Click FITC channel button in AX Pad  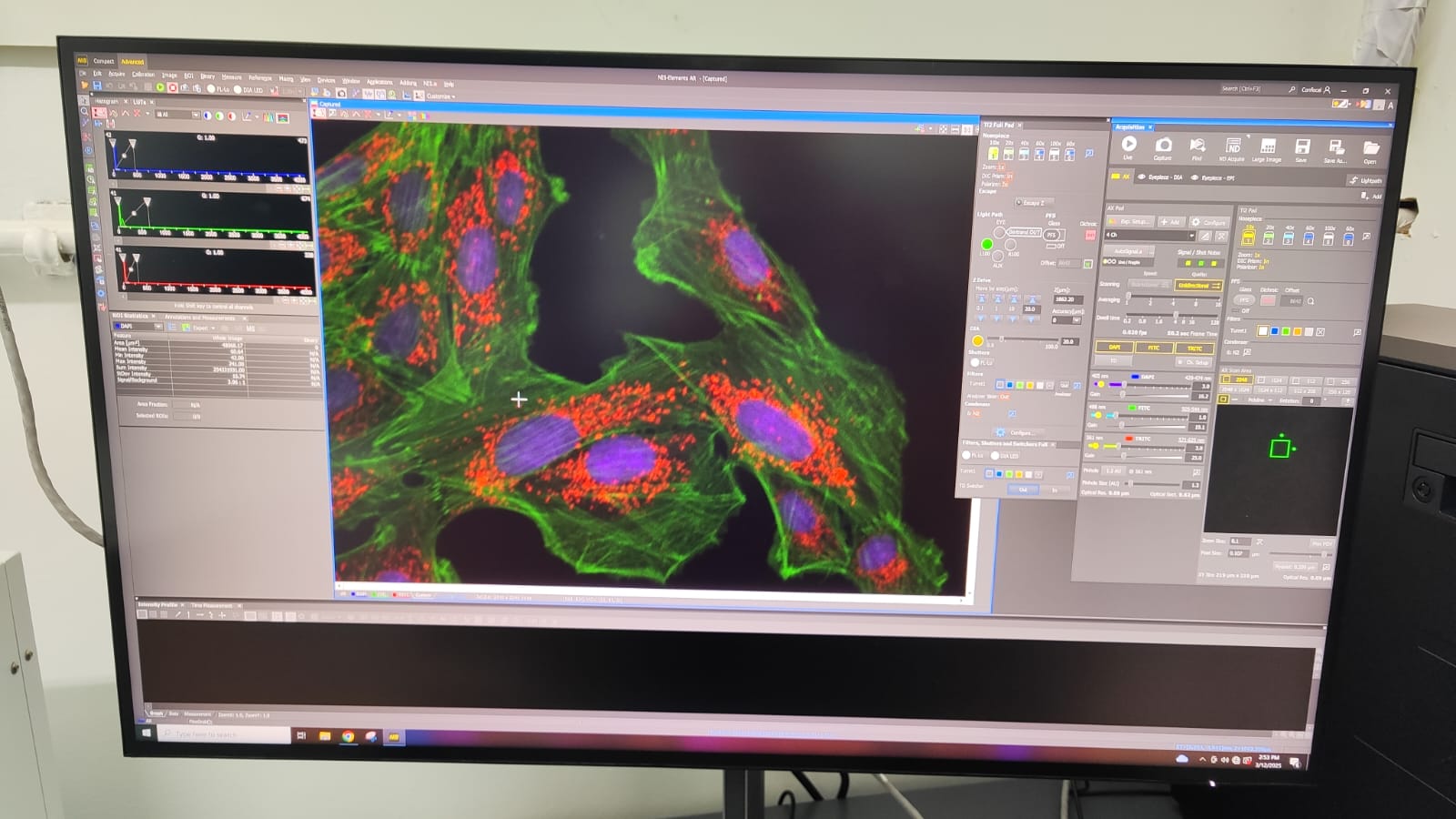1154,348
